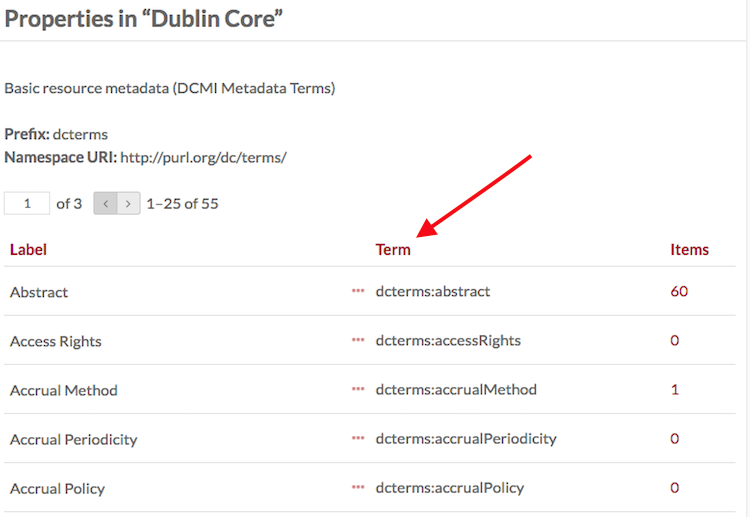
Task: Click the dcterms:accrualMethod term text
Action: pos(456,389)
